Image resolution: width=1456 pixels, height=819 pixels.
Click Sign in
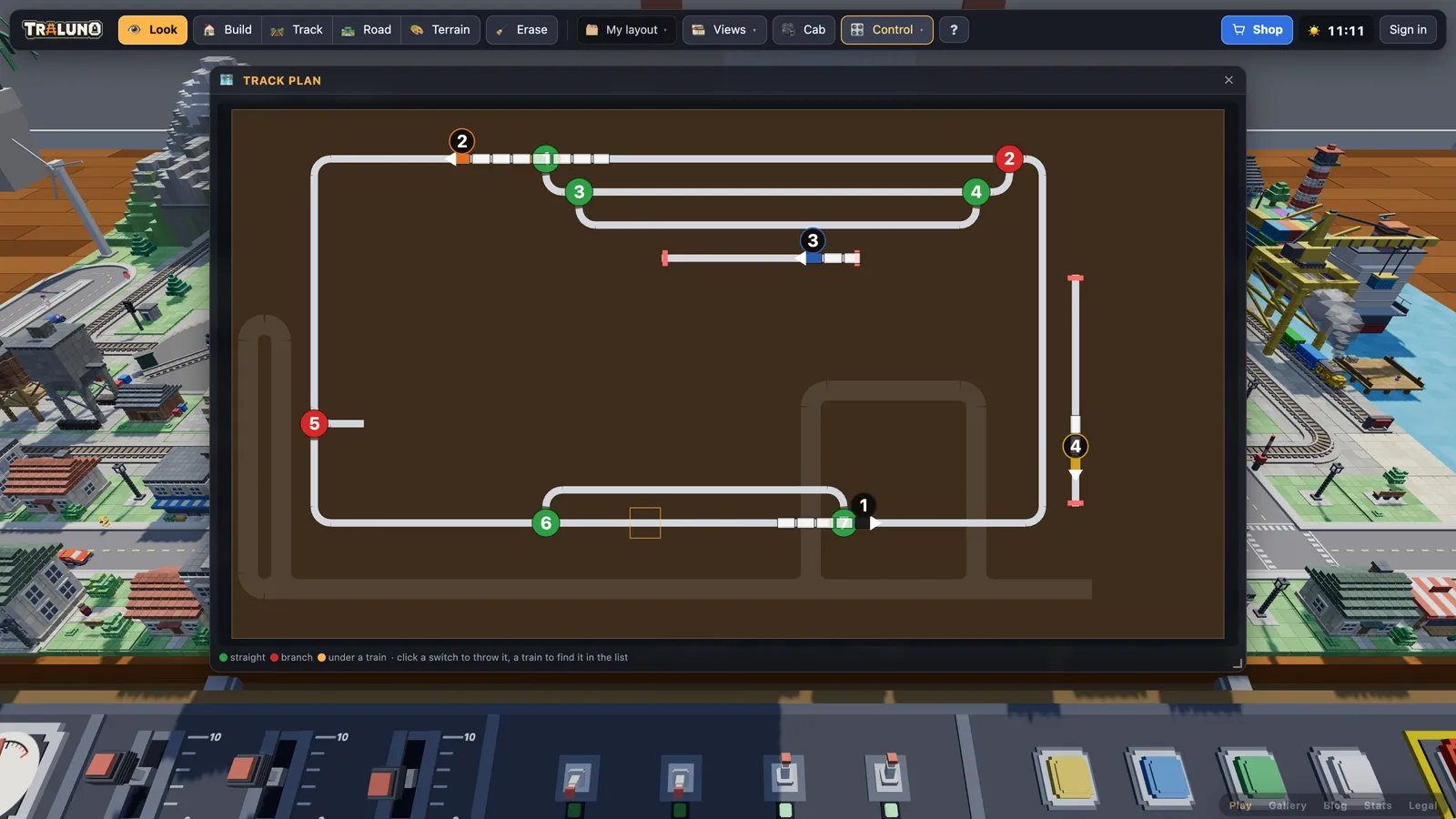click(1408, 30)
